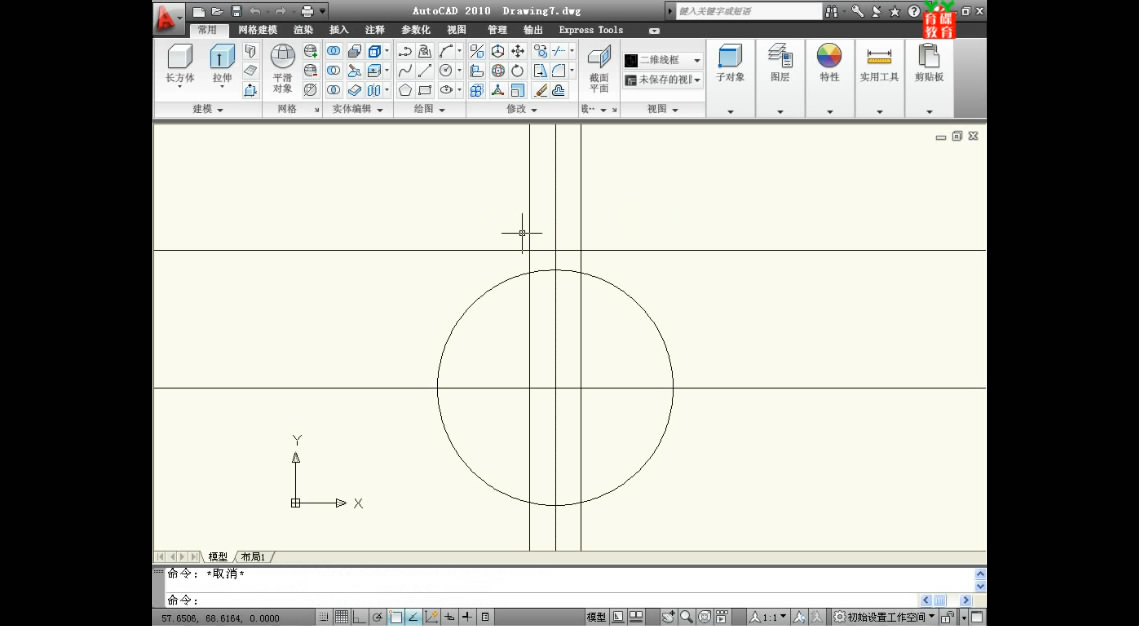1139x626 pixels.
Task: Click the command line input area
Action: [541, 601]
